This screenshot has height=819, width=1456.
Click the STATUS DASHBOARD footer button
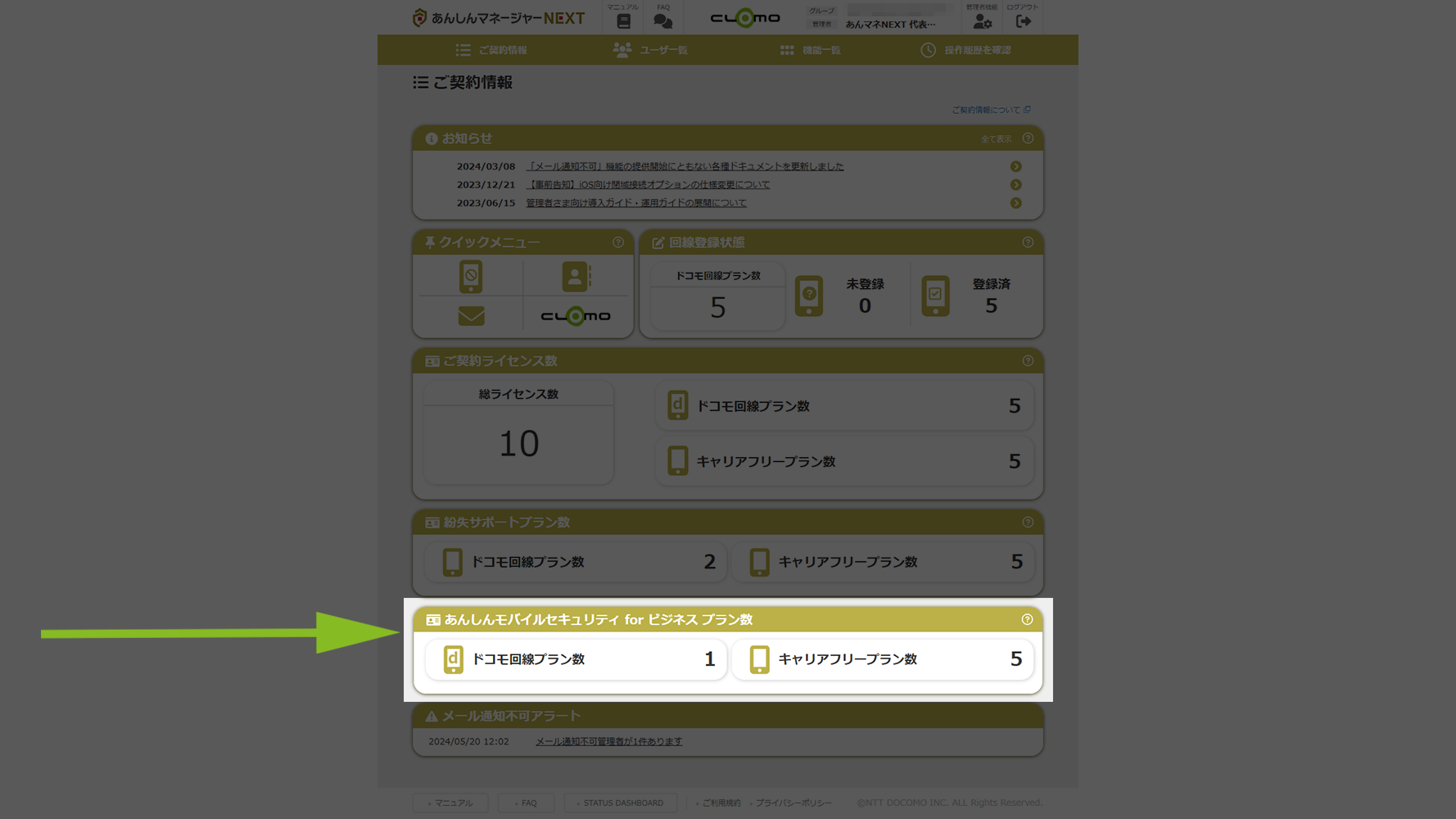coord(620,803)
